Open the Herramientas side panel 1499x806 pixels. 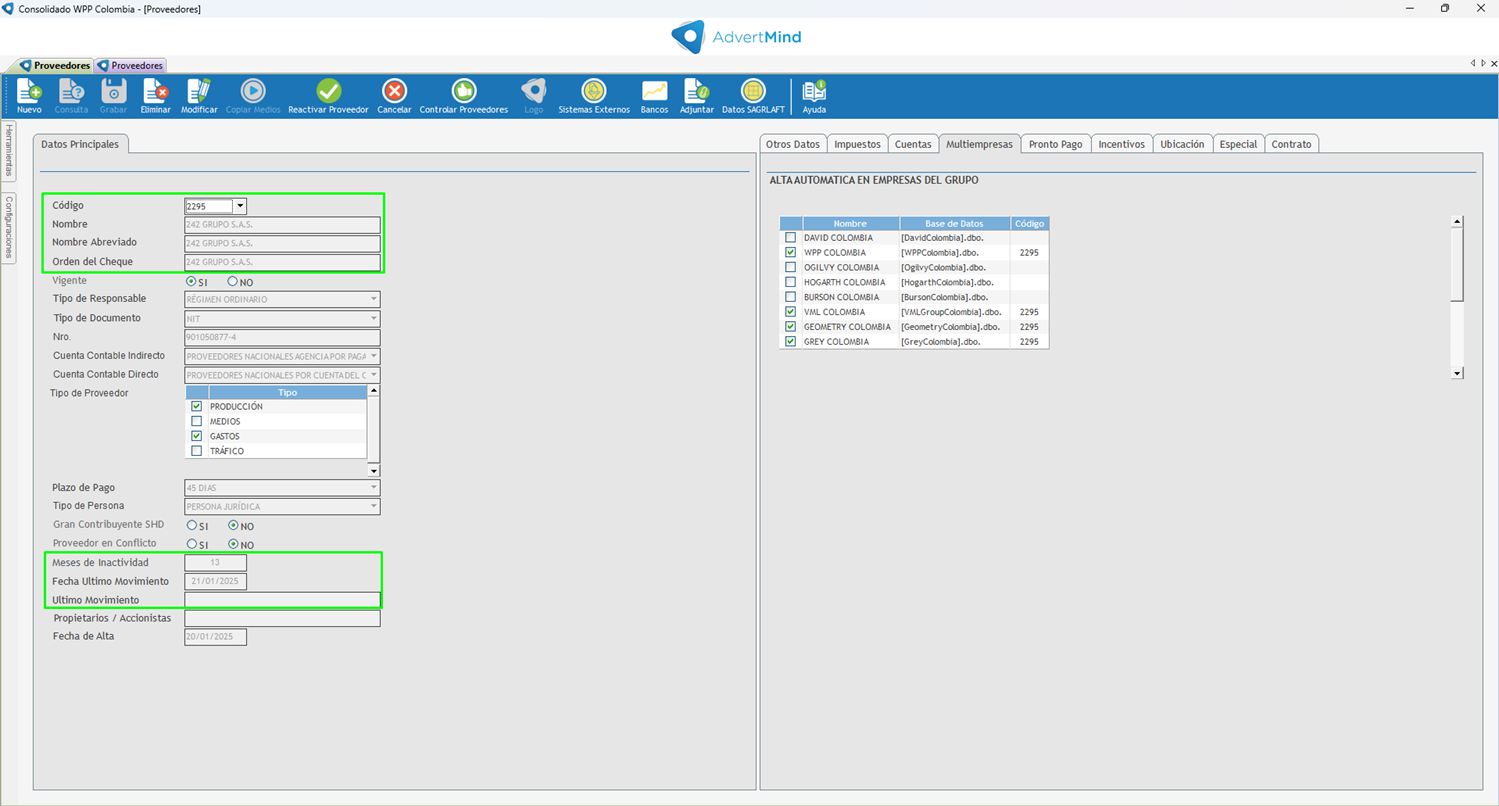click(8, 150)
